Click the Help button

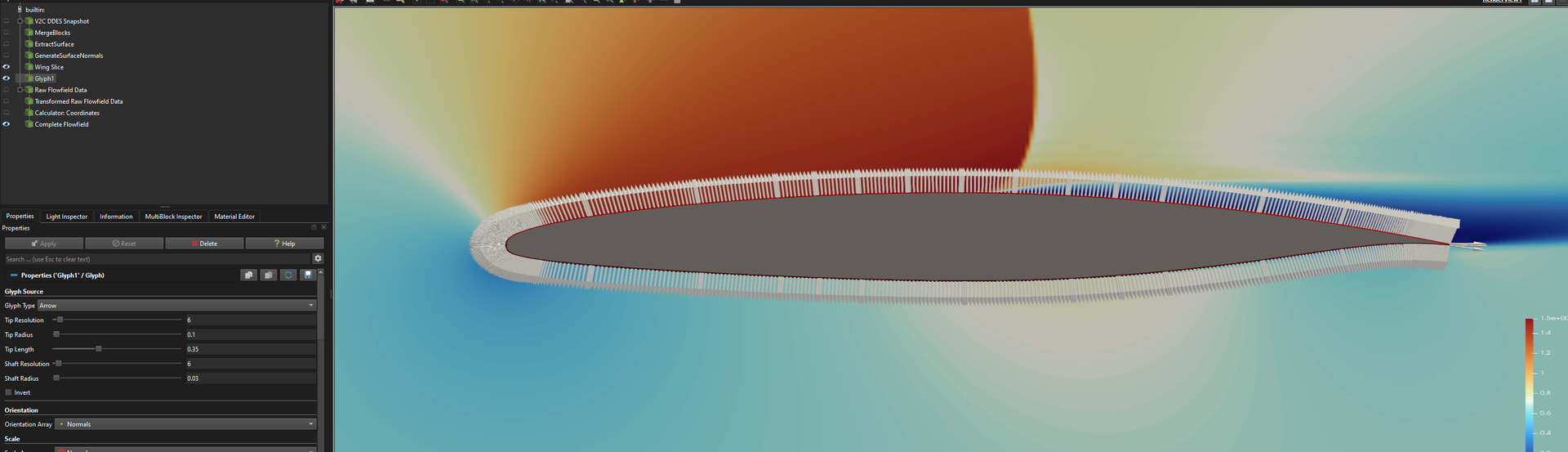(284, 244)
